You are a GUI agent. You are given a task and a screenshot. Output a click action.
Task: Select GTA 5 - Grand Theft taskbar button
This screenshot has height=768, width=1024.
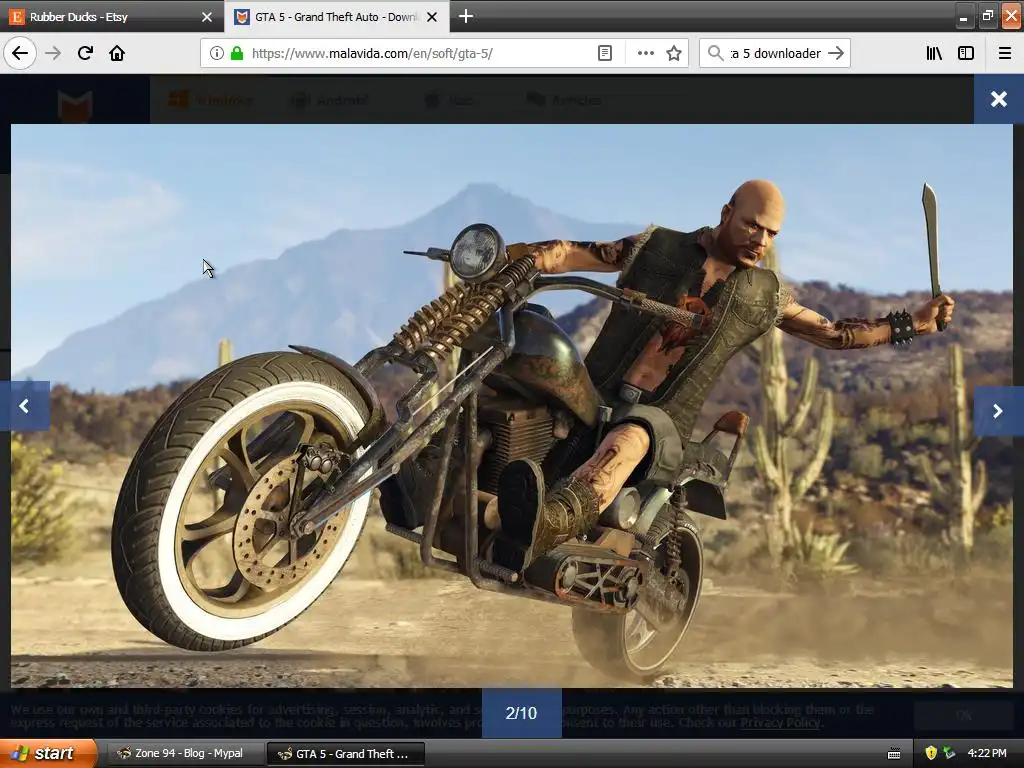[346, 754]
